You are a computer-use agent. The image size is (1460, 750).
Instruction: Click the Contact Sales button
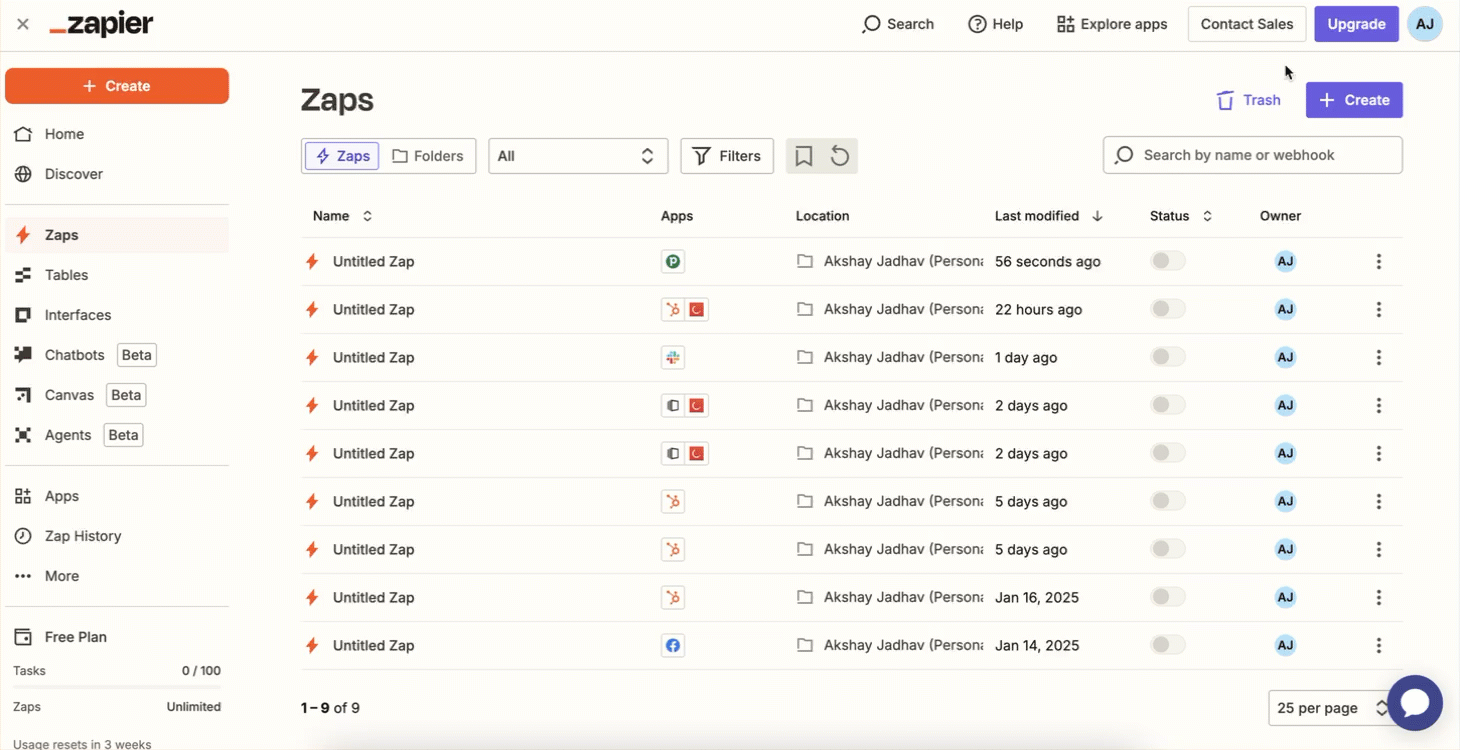1247,24
